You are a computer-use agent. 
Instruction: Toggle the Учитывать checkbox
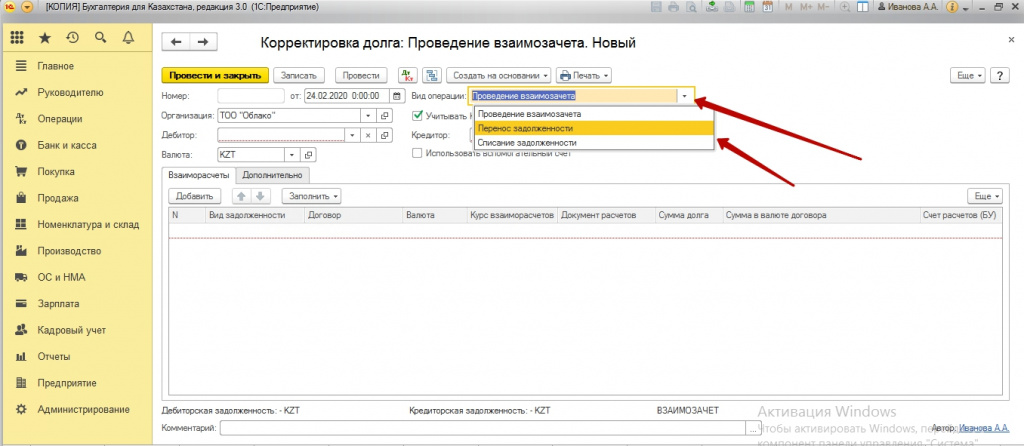(x=417, y=116)
